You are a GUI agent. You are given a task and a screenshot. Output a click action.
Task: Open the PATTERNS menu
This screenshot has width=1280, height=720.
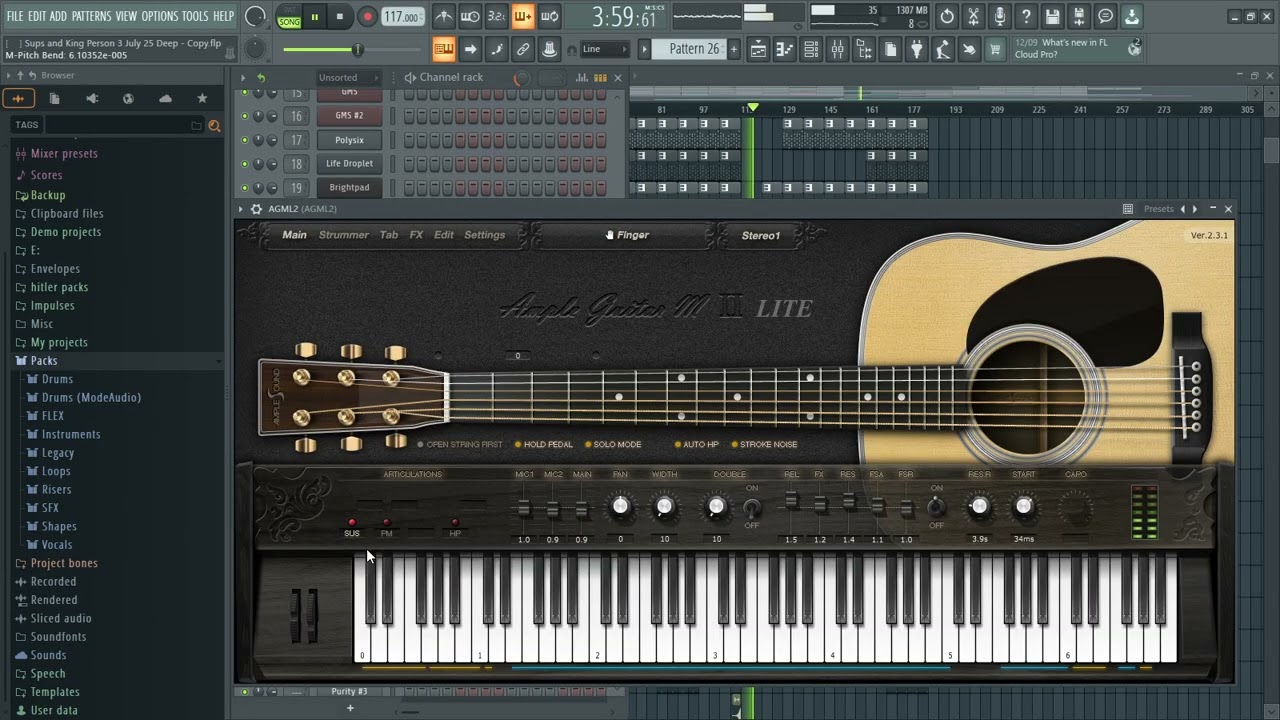(91, 16)
